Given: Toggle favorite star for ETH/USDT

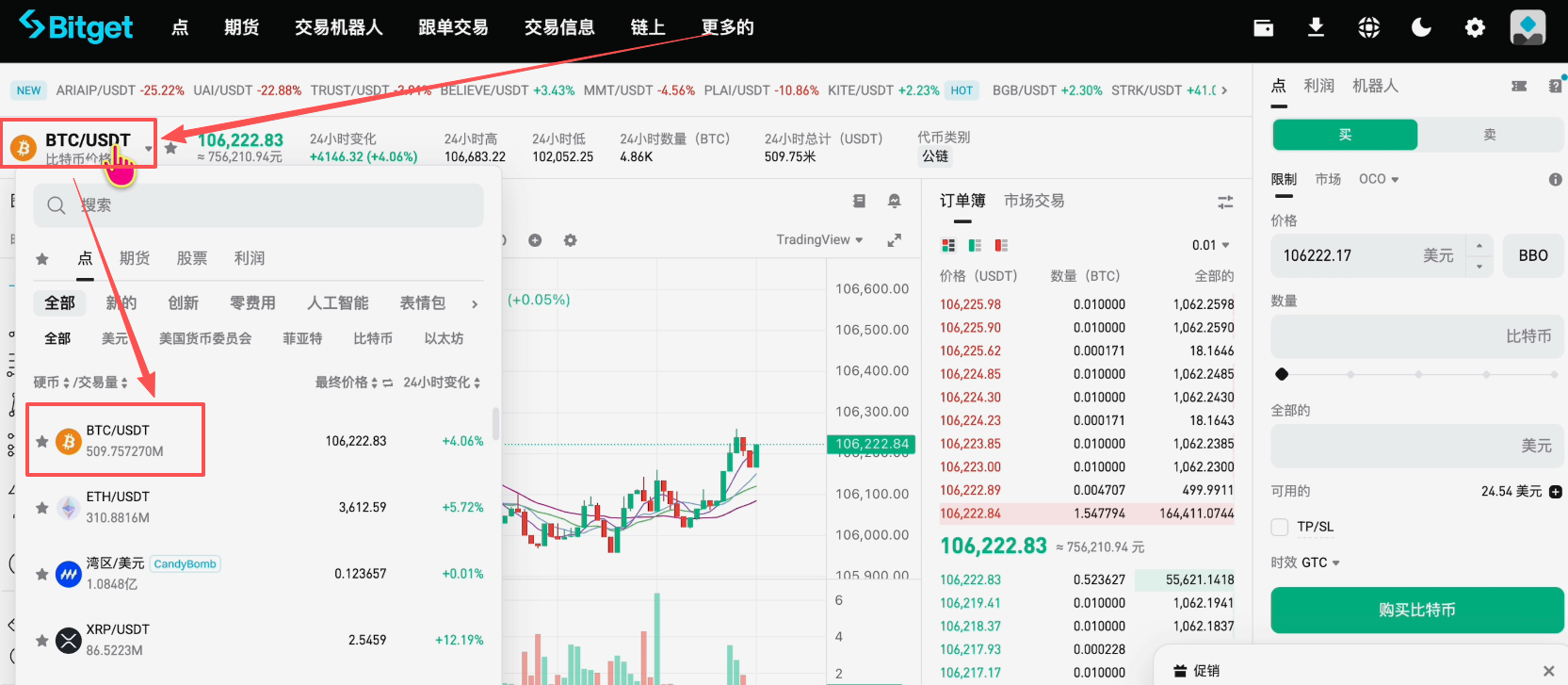Looking at the screenshot, I should (x=42, y=508).
